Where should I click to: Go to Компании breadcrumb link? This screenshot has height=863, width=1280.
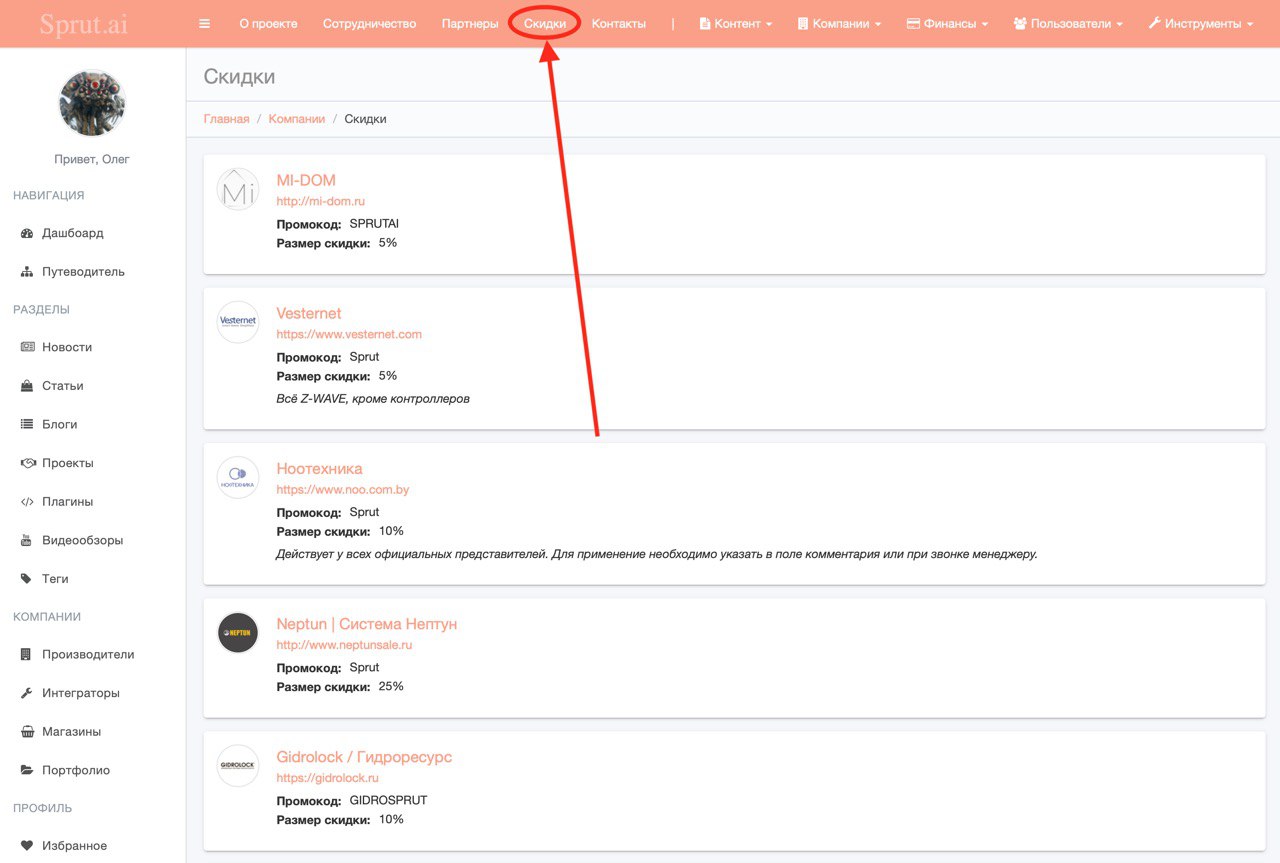(297, 119)
